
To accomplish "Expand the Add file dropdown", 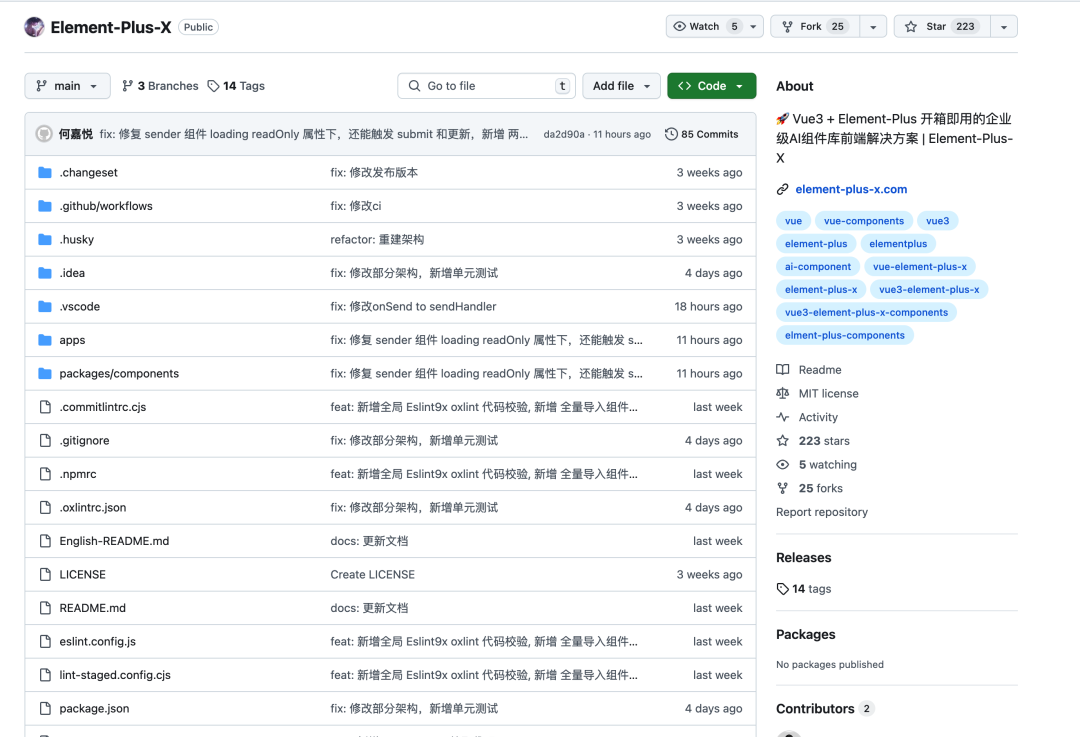I will (x=621, y=86).
